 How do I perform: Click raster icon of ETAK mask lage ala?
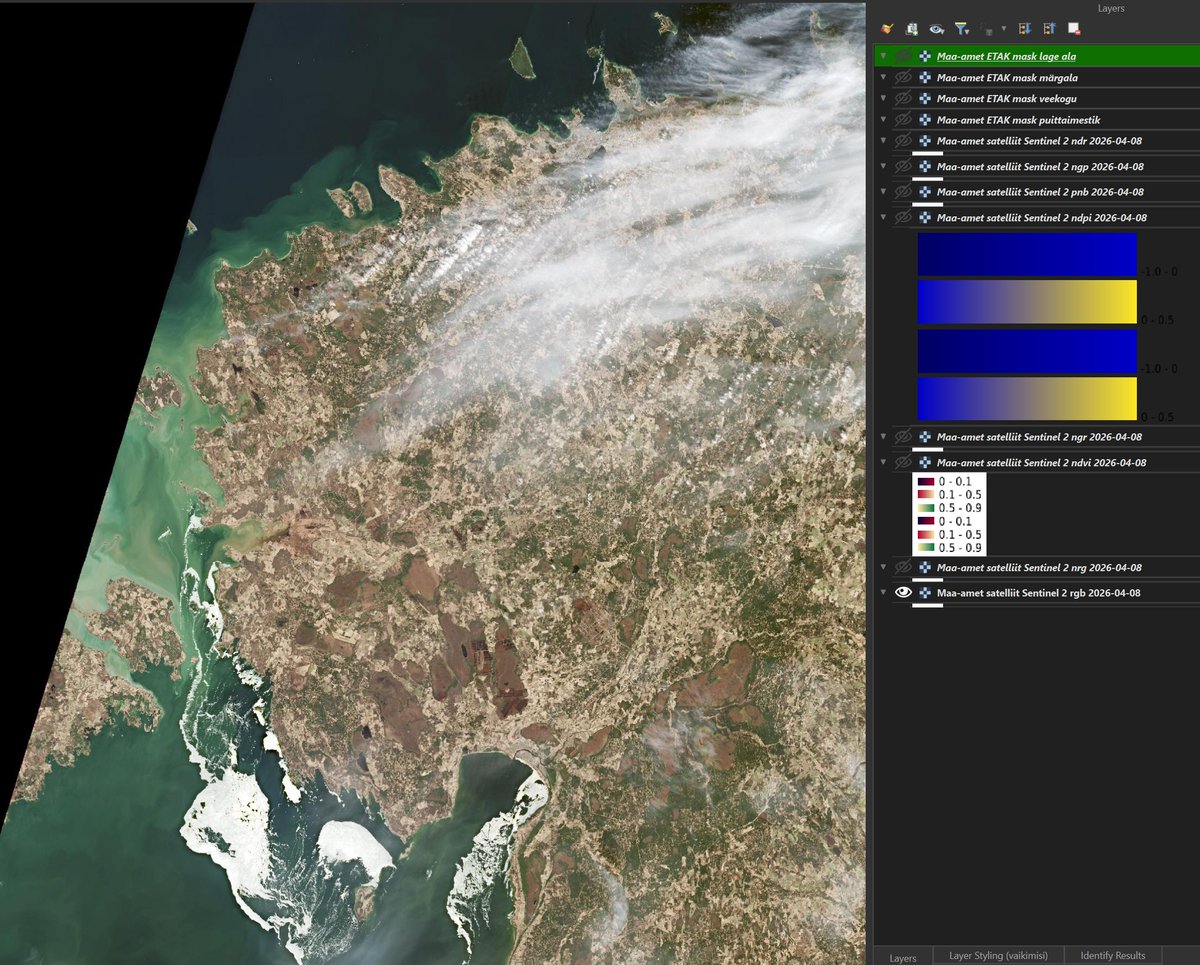[x=926, y=56]
